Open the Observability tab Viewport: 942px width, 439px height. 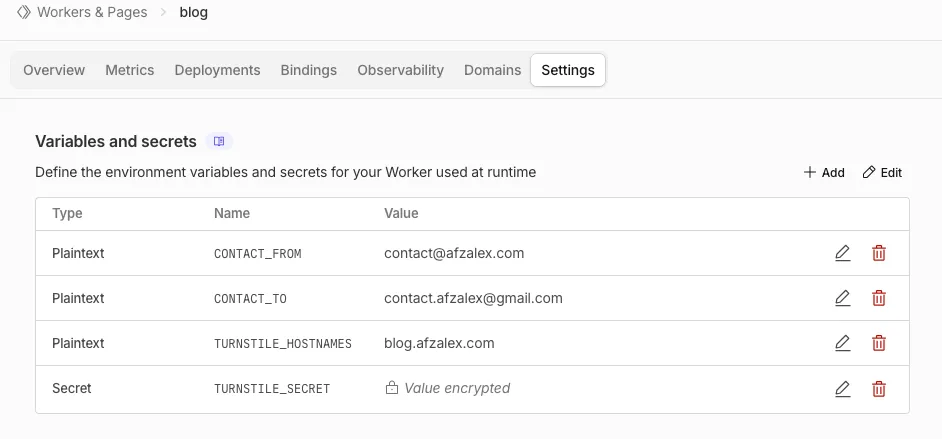click(x=401, y=70)
